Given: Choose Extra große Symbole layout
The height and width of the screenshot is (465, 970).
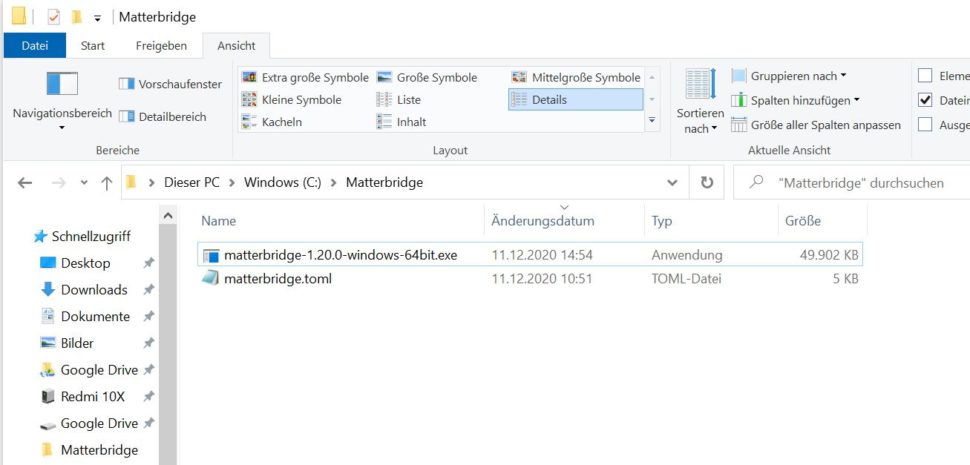Looking at the screenshot, I should click(305, 77).
